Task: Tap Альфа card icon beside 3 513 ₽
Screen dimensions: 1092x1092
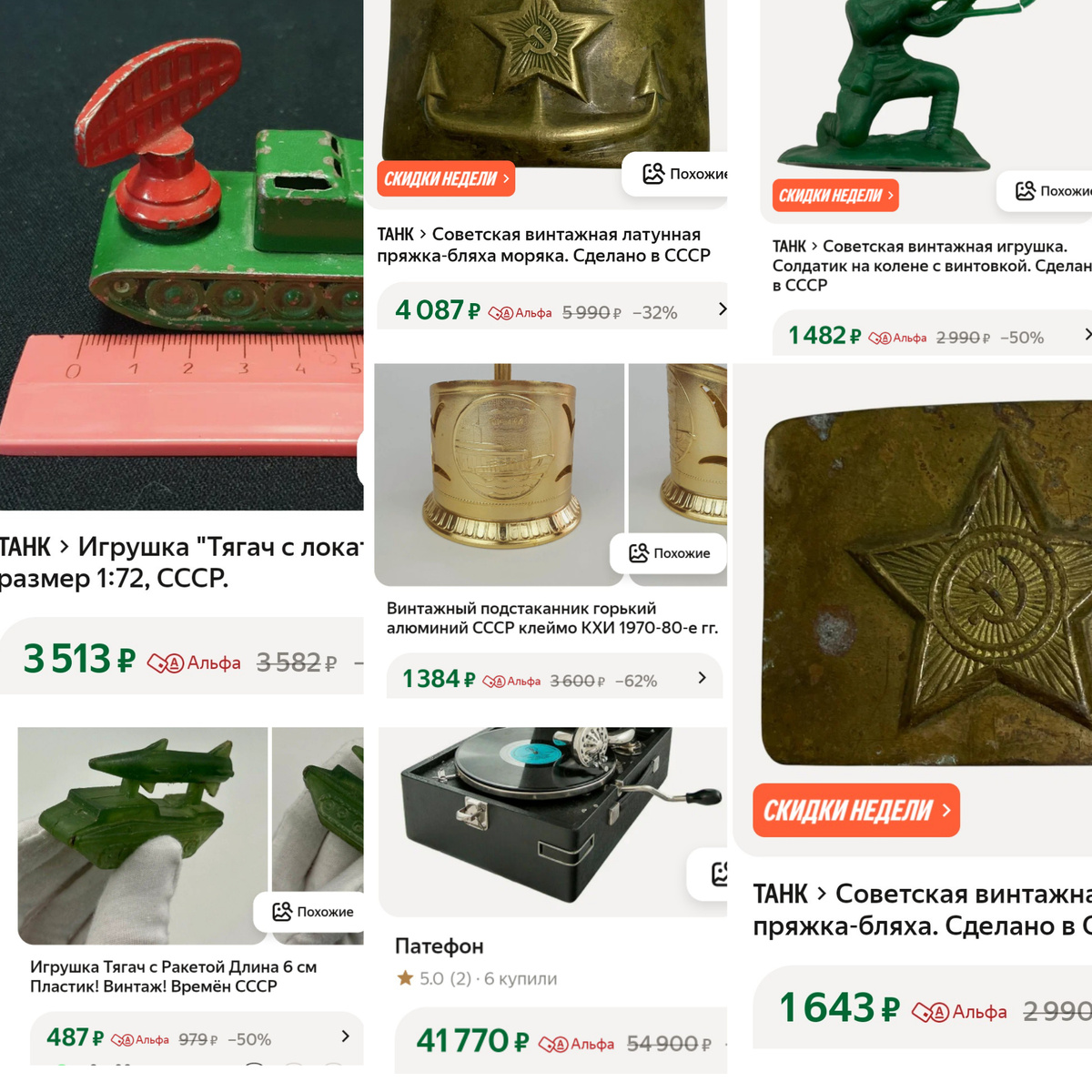Action: tap(166, 663)
